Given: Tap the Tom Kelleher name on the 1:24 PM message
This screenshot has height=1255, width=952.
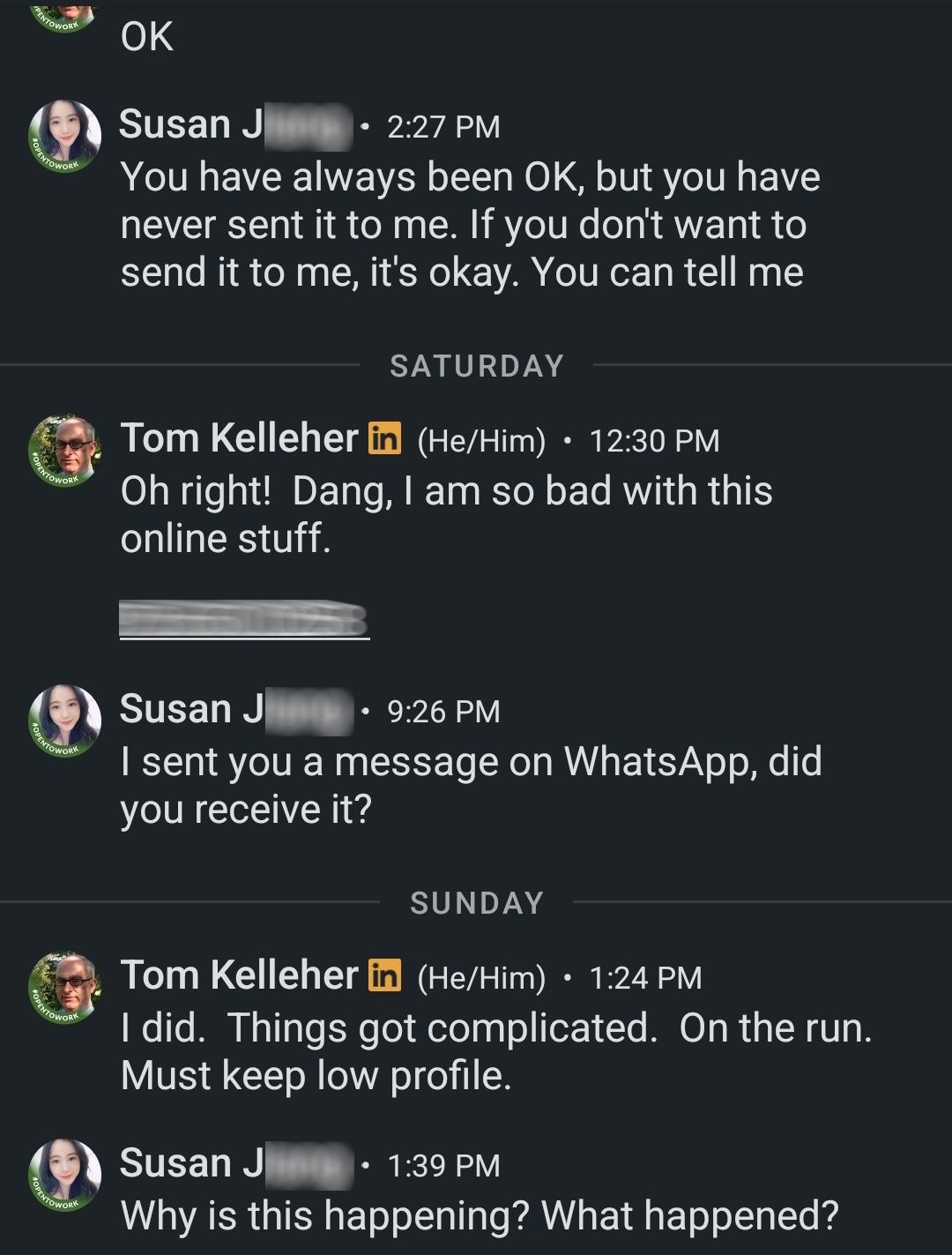Looking at the screenshot, I should [x=239, y=975].
